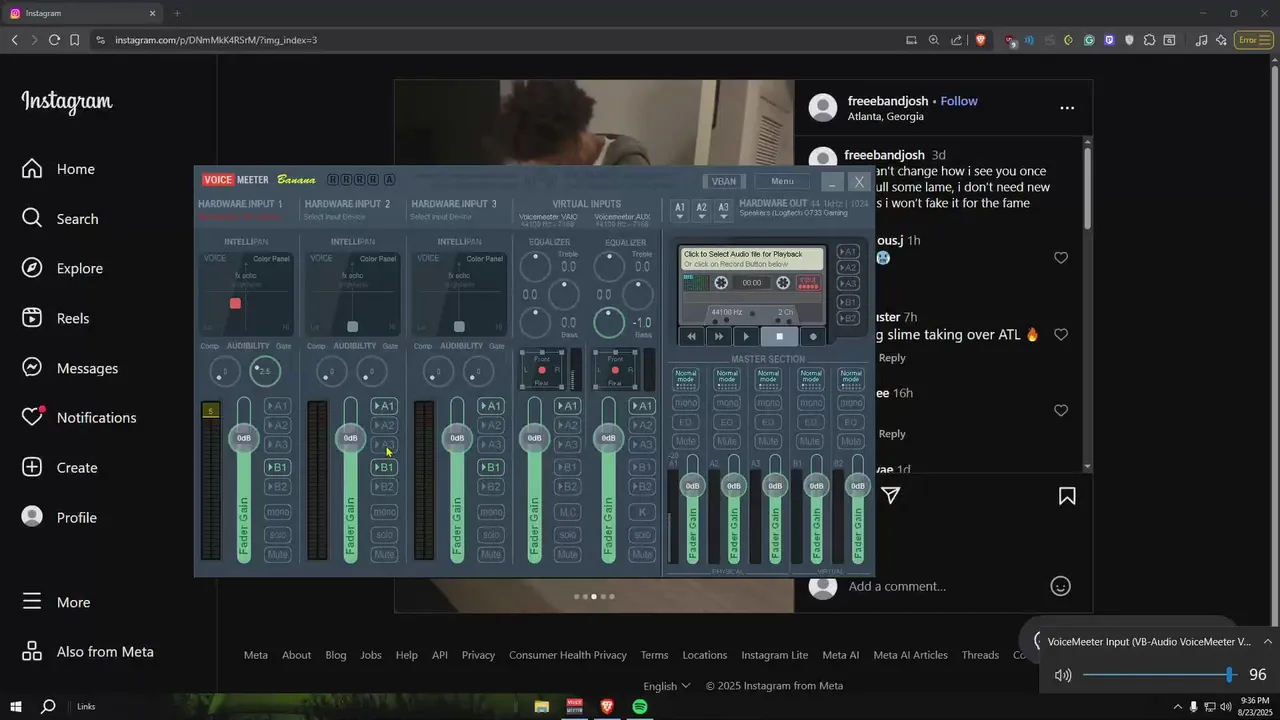
Task: Save the post with the bookmark icon
Action: pyautogui.click(x=1067, y=496)
